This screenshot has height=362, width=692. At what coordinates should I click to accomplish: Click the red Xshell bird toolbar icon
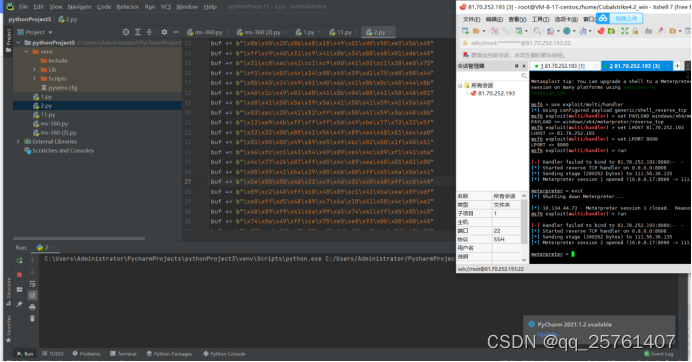[601, 31]
